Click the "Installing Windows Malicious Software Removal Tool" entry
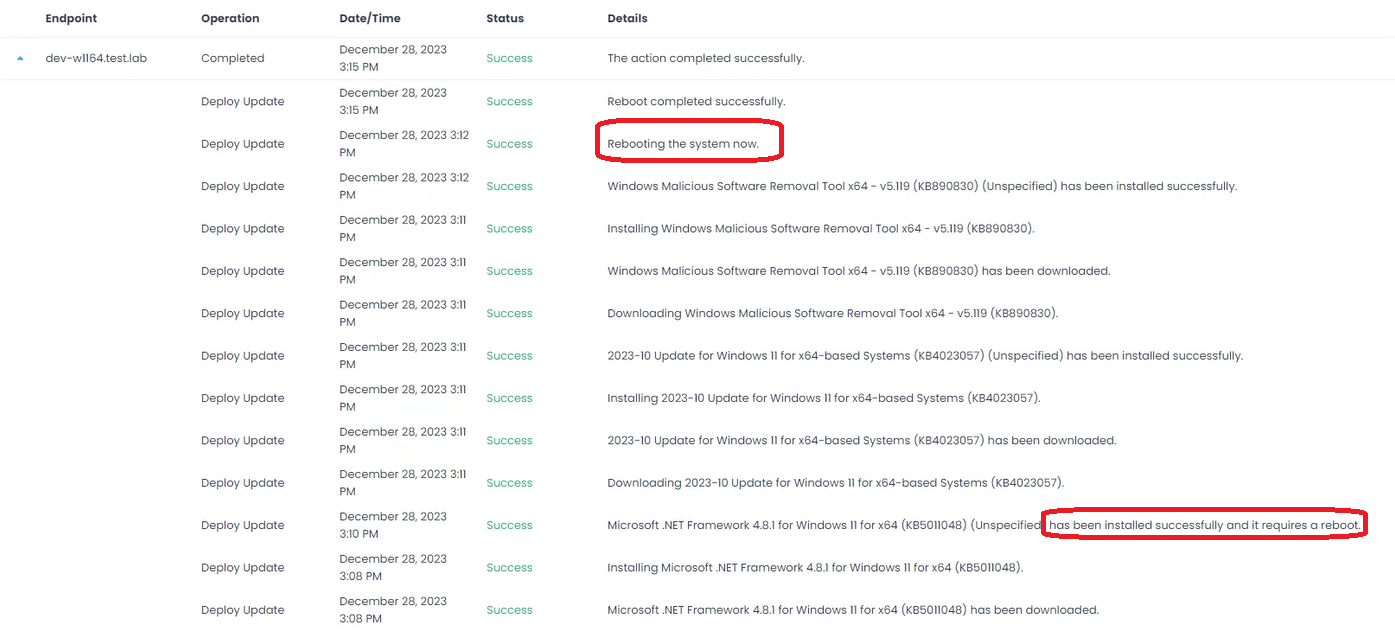The image size is (1395, 635). 820,228
